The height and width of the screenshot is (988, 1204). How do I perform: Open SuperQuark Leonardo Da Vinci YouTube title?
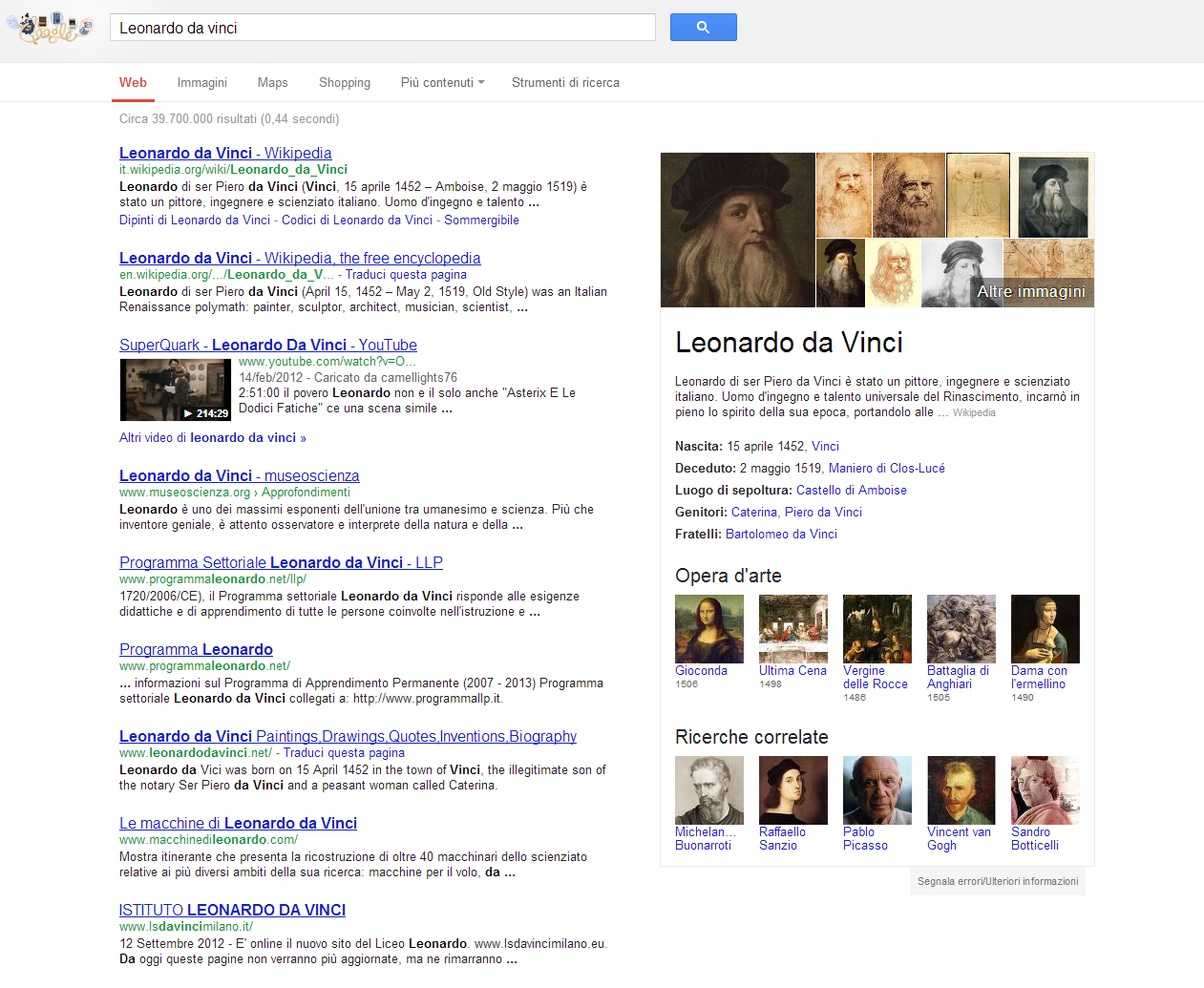[x=268, y=345]
